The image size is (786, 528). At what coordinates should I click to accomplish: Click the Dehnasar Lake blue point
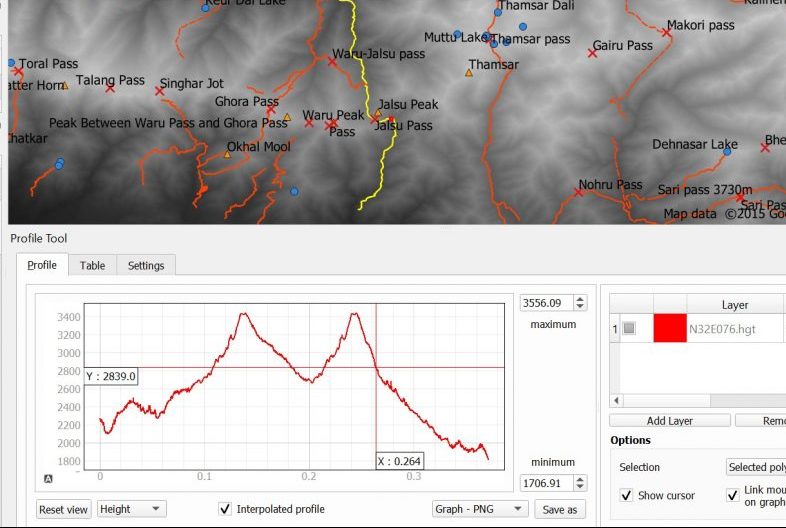(x=727, y=151)
